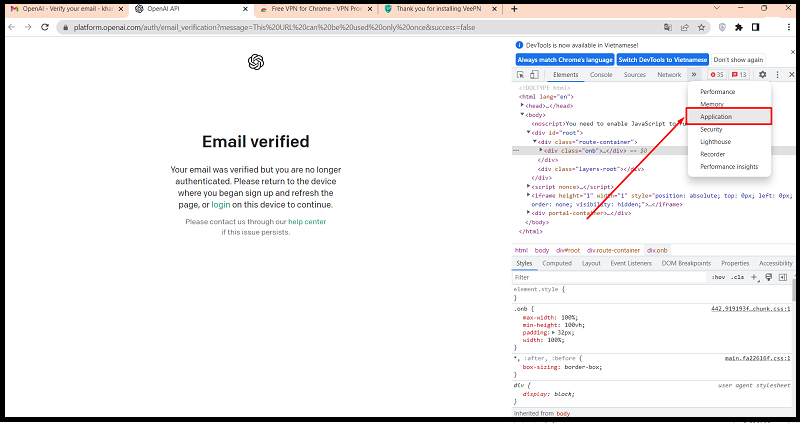Toggle the device toolbar icon

[535, 75]
